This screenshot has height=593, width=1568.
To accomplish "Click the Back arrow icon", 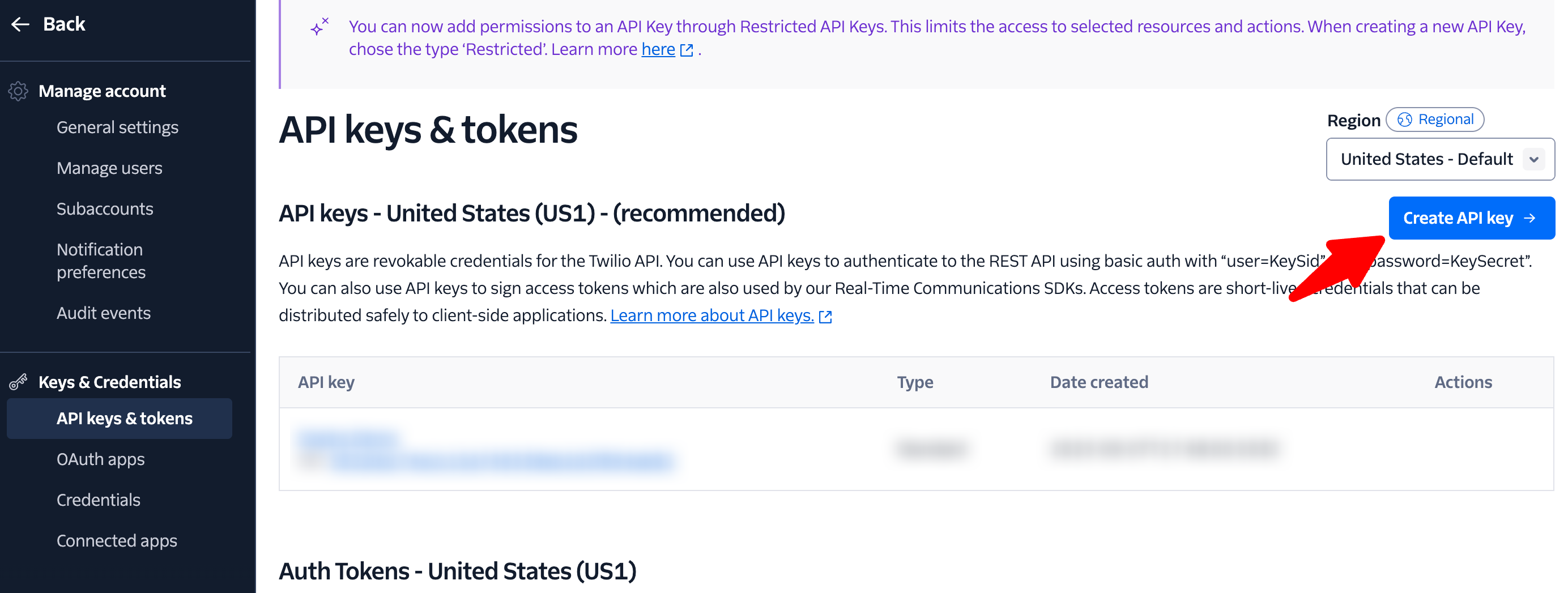I will pyautogui.click(x=20, y=24).
